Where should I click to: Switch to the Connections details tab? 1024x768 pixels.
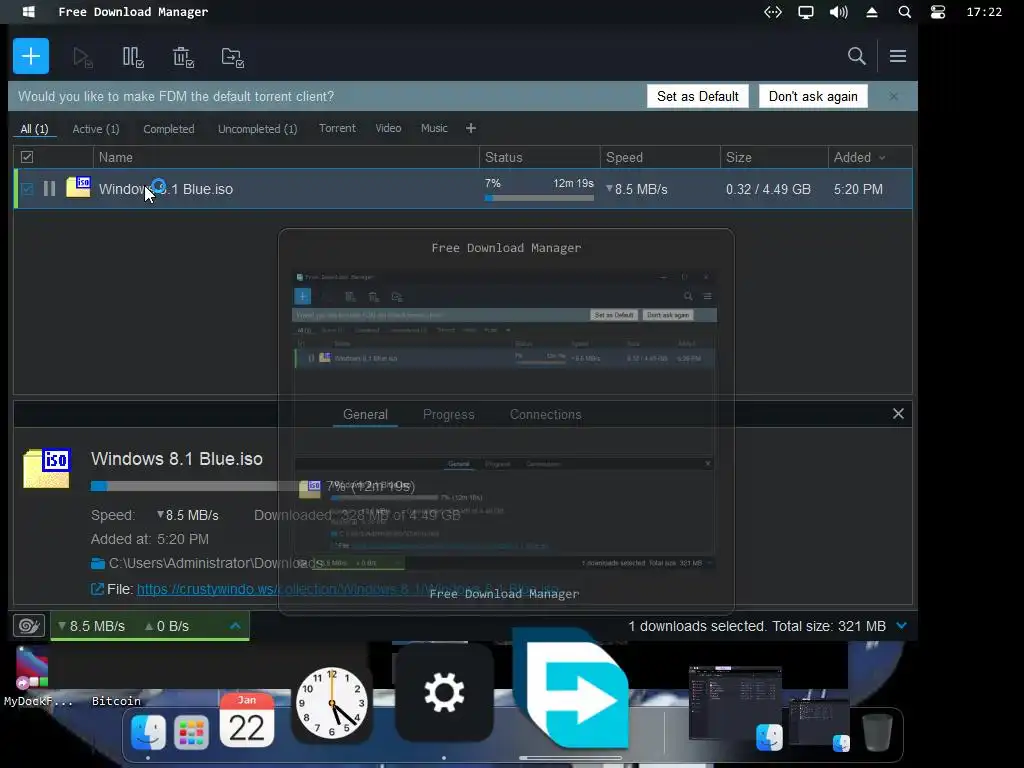545,415
